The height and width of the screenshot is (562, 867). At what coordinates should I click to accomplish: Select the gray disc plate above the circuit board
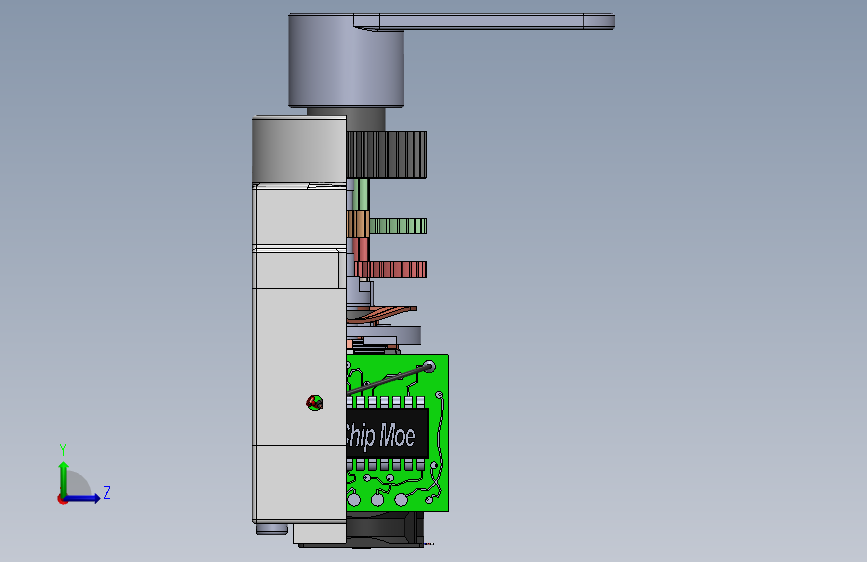[x=384, y=334]
